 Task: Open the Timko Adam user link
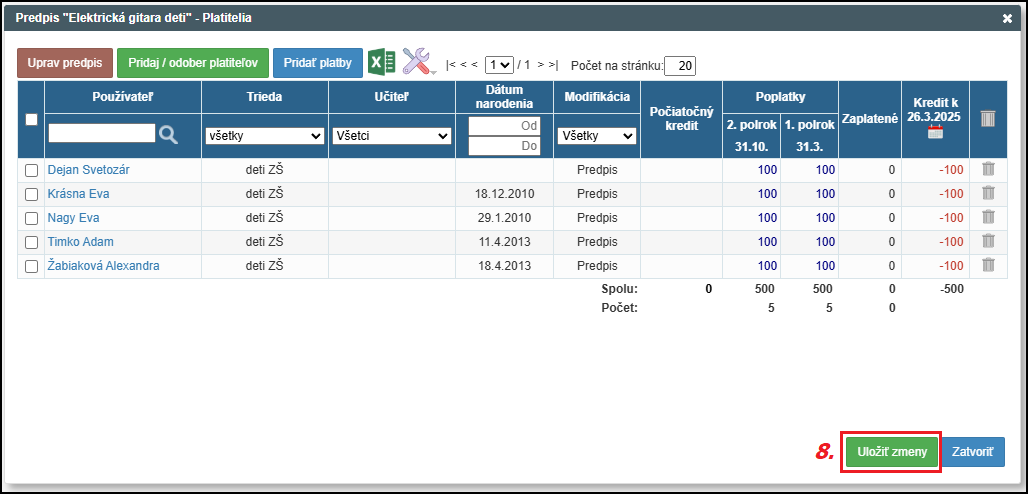pos(81,242)
